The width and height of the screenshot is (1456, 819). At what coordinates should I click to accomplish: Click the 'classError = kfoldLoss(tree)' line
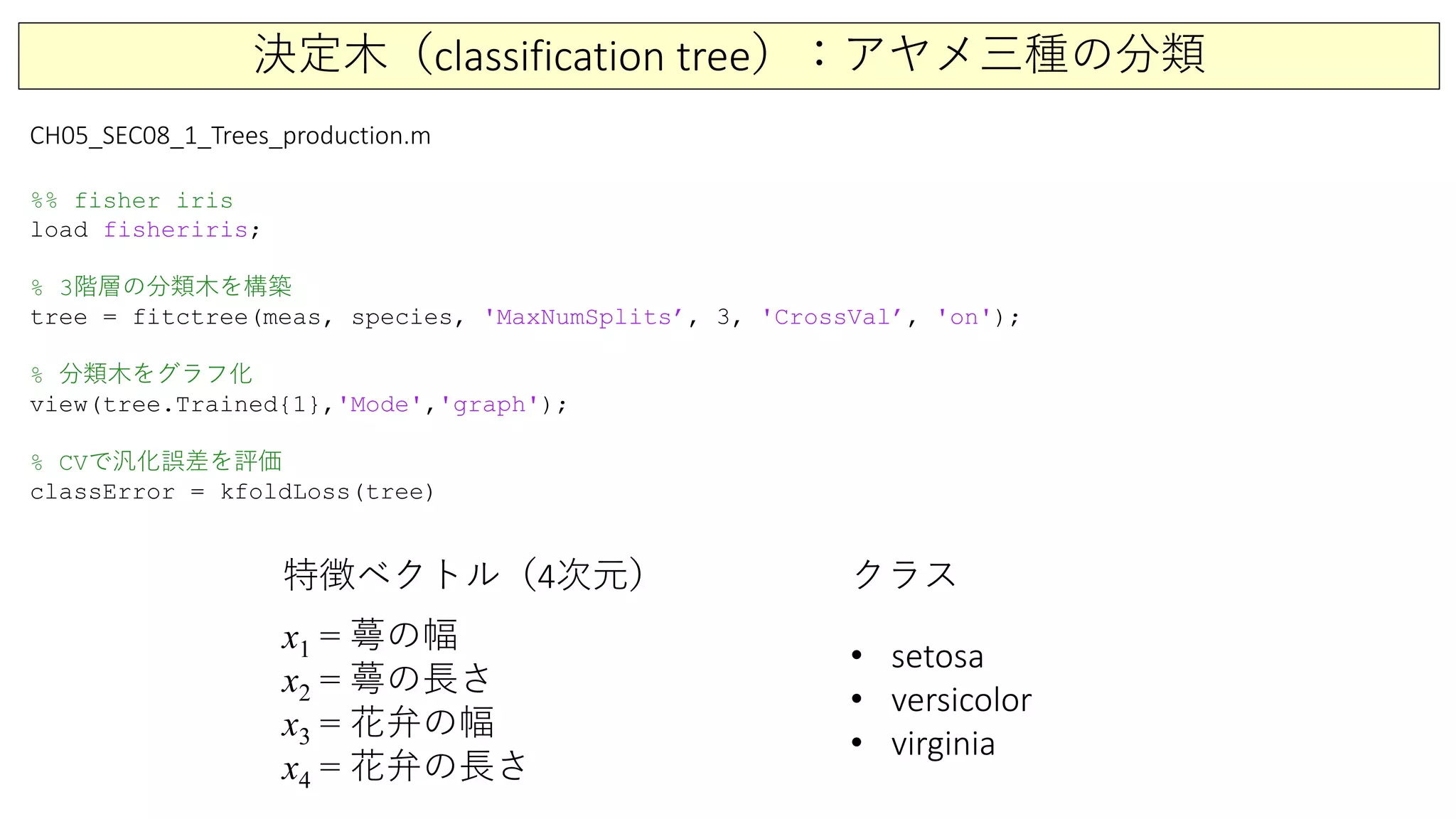pyautogui.click(x=232, y=492)
